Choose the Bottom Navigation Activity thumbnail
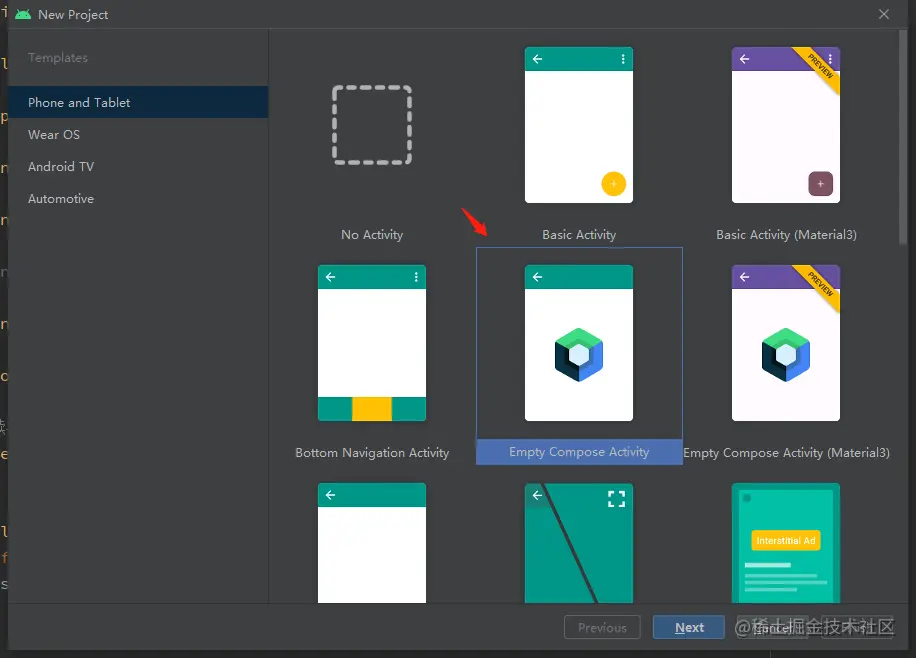916x658 pixels. click(372, 343)
